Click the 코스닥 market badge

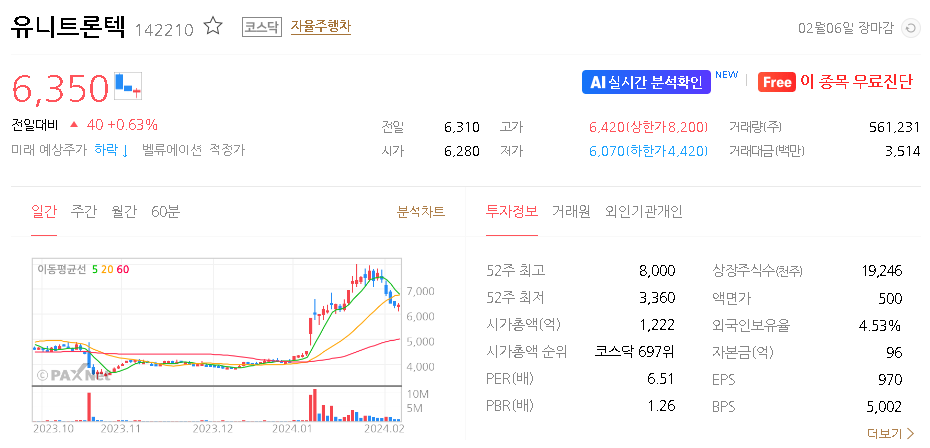click(262, 27)
